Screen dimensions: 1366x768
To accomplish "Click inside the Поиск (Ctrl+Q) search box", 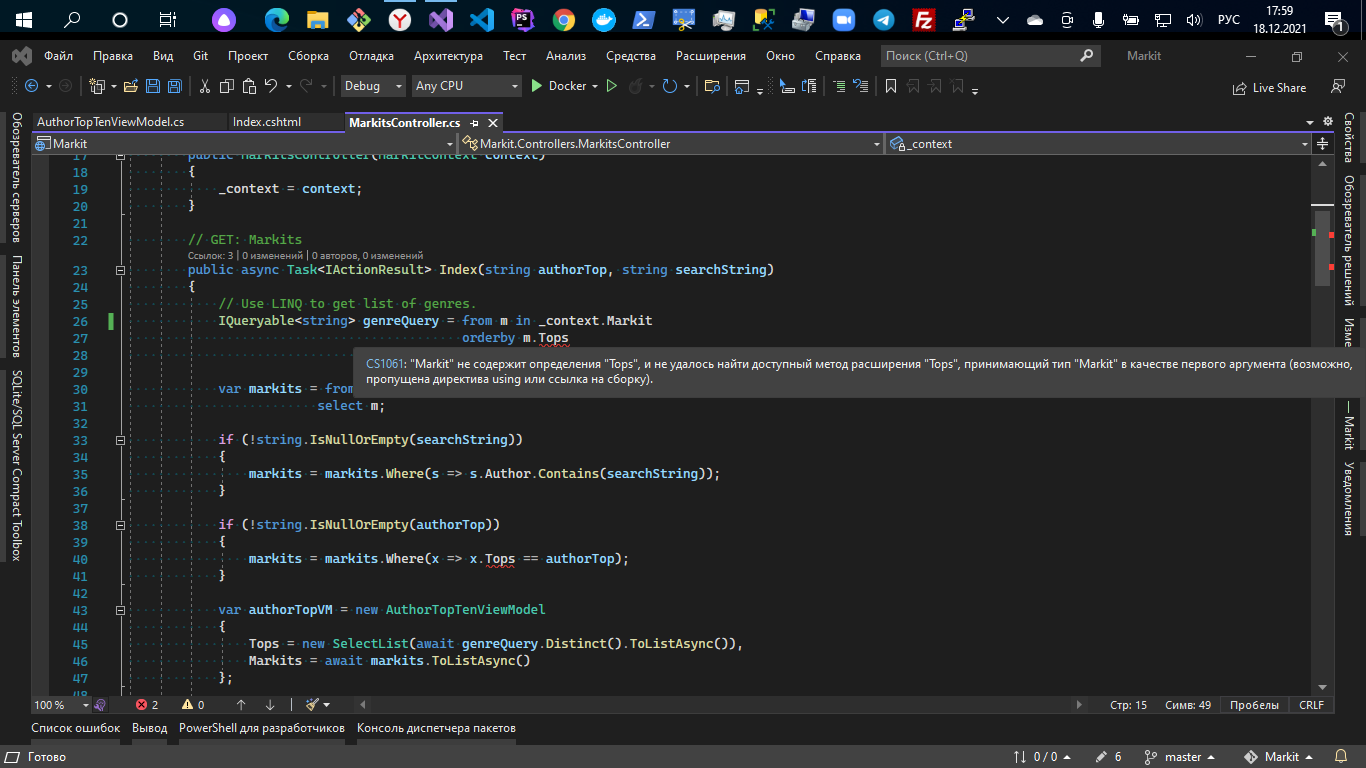I will click(x=990, y=56).
